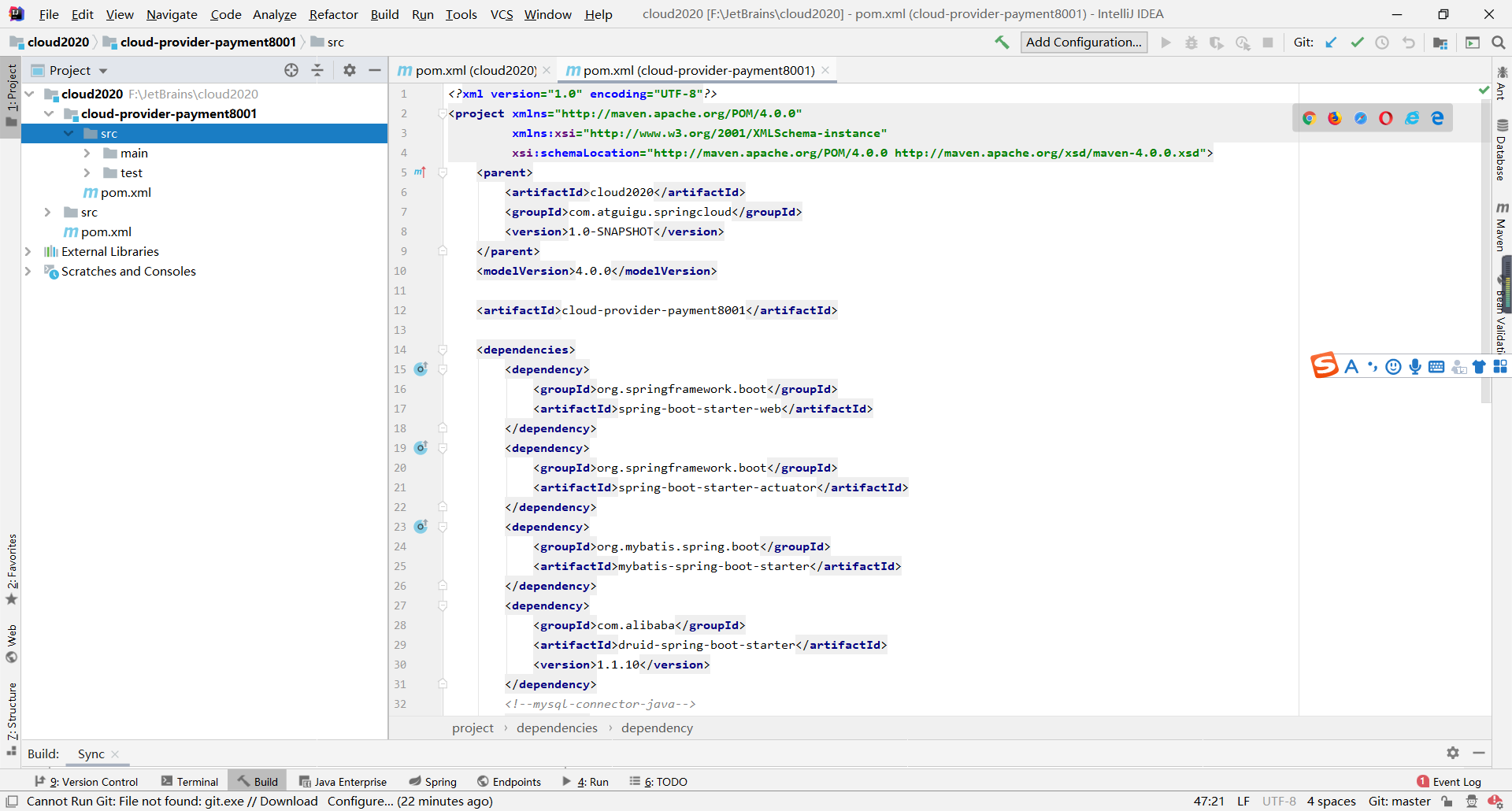Image resolution: width=1512 pixels, height=811 pixels.
Task: Click the Search Everywhere magnifier icon
Action: tap(1498, 43)
